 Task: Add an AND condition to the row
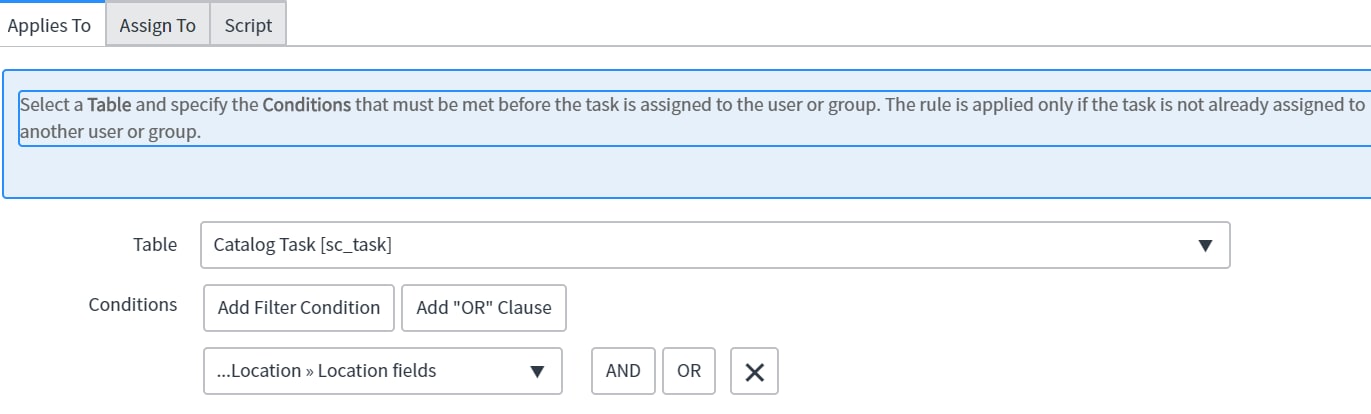point(623,371)
